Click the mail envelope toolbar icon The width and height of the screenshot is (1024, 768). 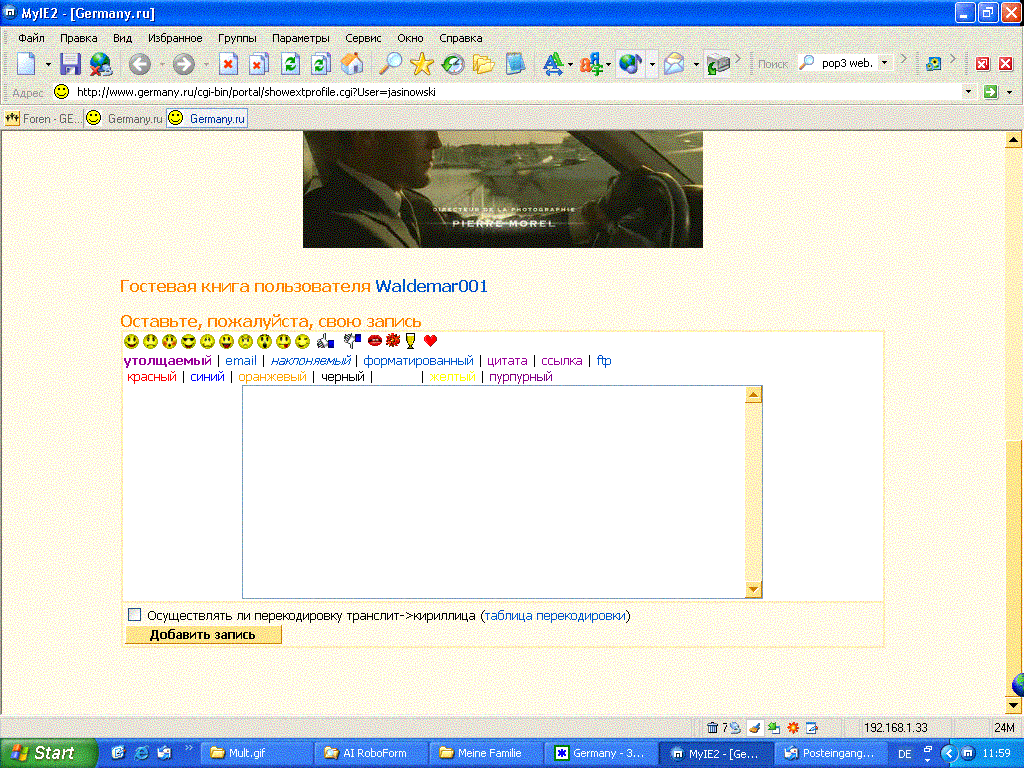pos(674,64)
